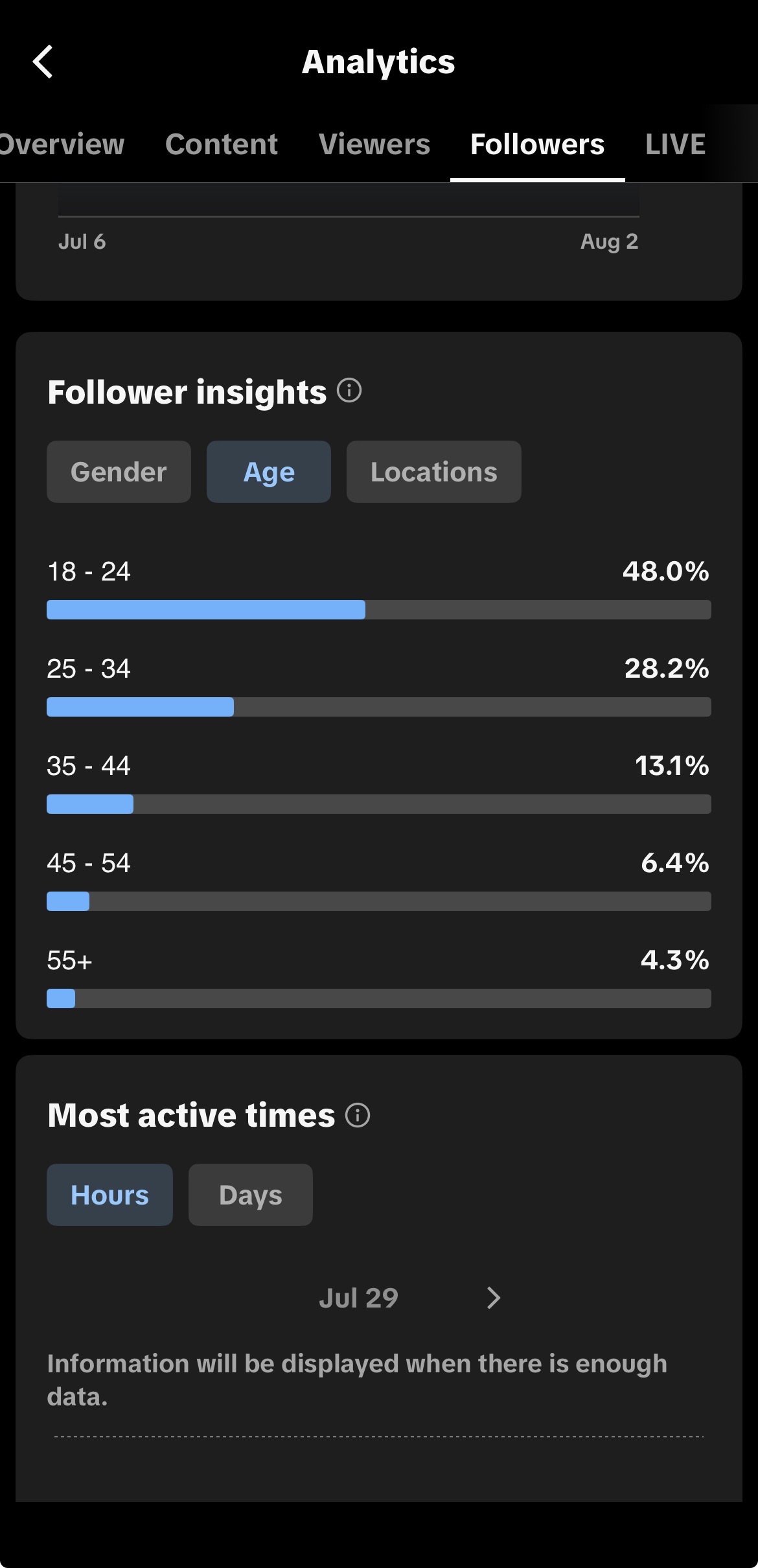Open the LIVE tab
Screen dimensions: 758x1568
pos(675,144)
